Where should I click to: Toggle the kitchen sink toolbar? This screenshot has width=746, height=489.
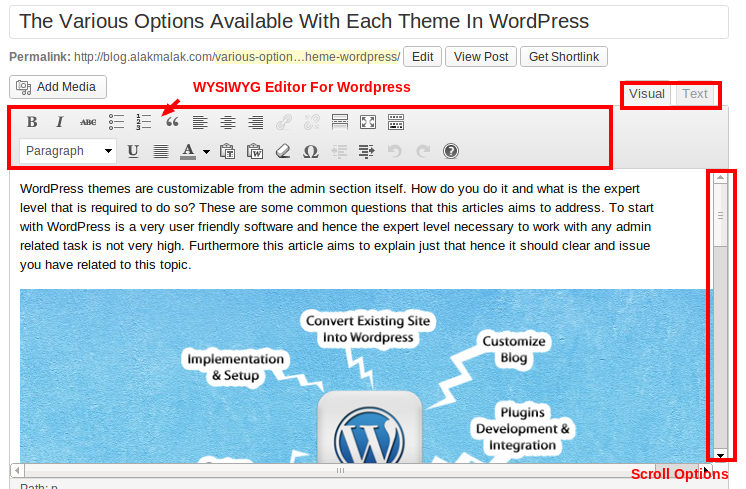point(396,122)
